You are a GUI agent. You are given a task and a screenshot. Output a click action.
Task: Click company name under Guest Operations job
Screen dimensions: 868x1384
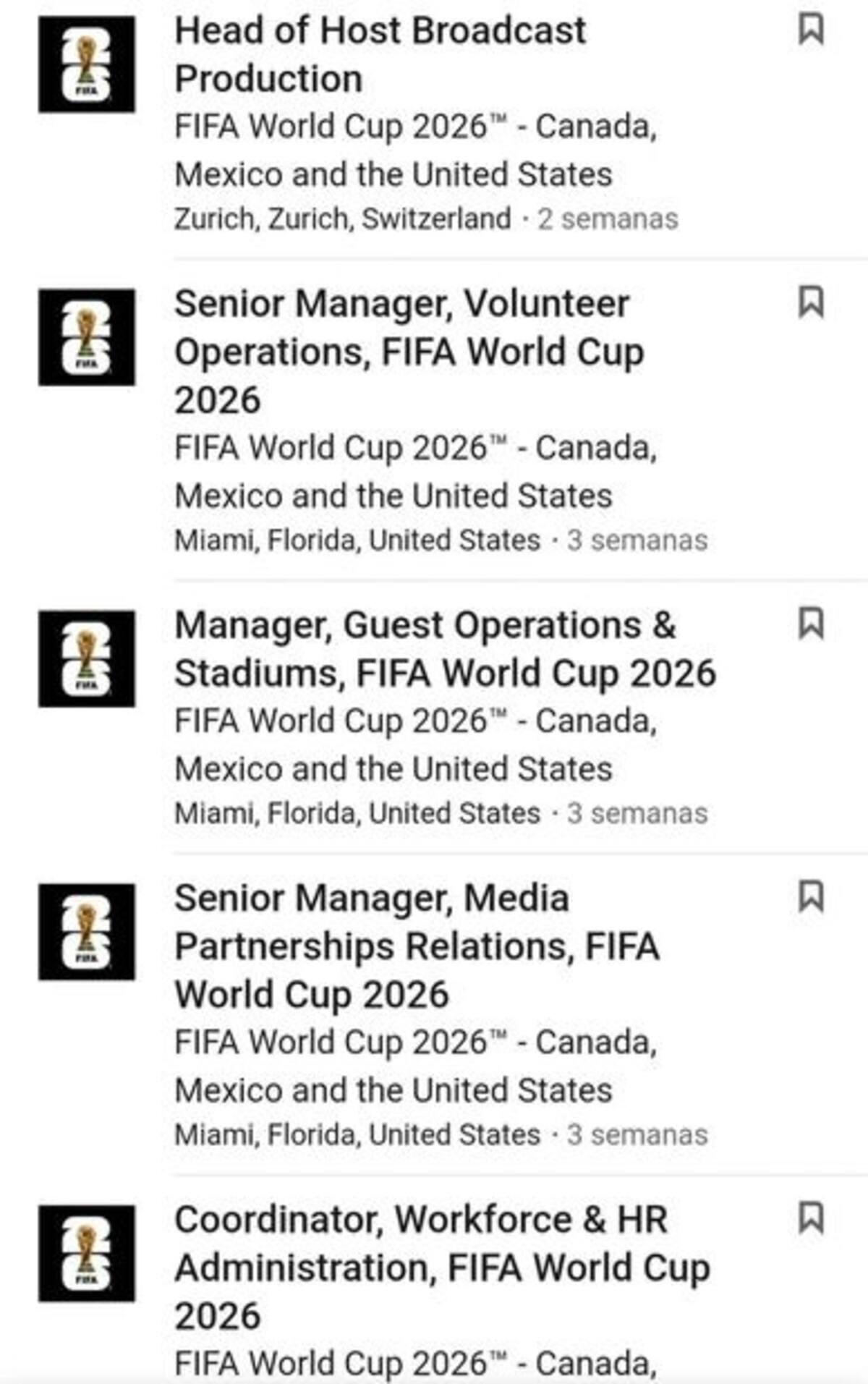(415, 744)
